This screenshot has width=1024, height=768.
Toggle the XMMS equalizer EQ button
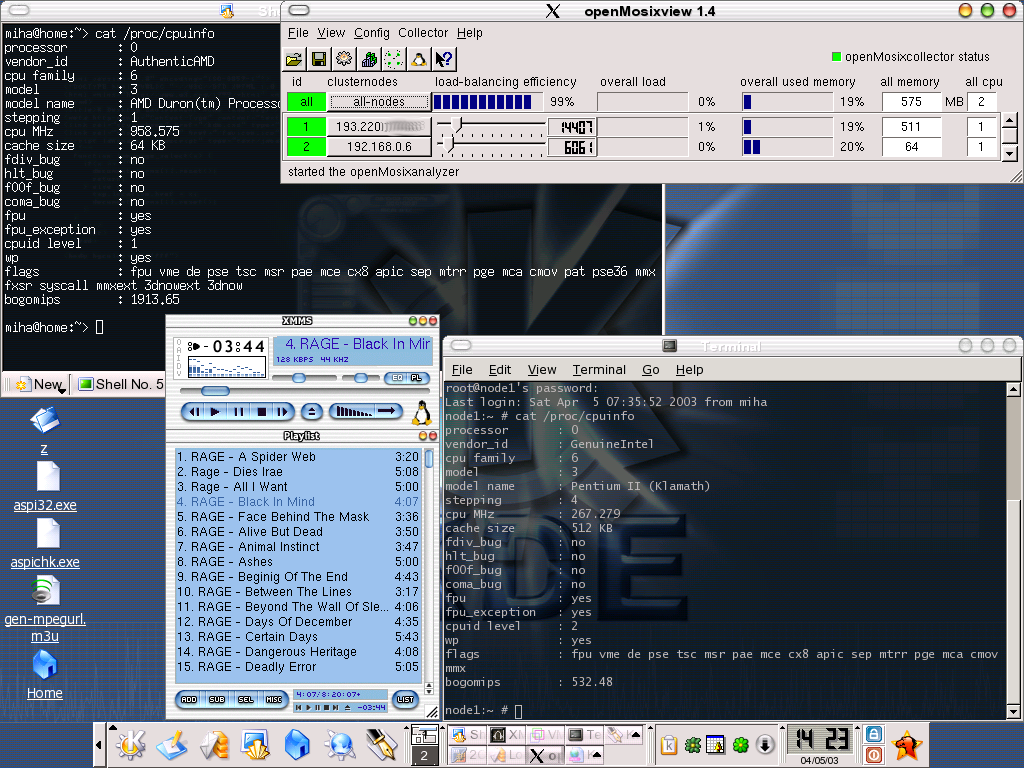[395, 378]
